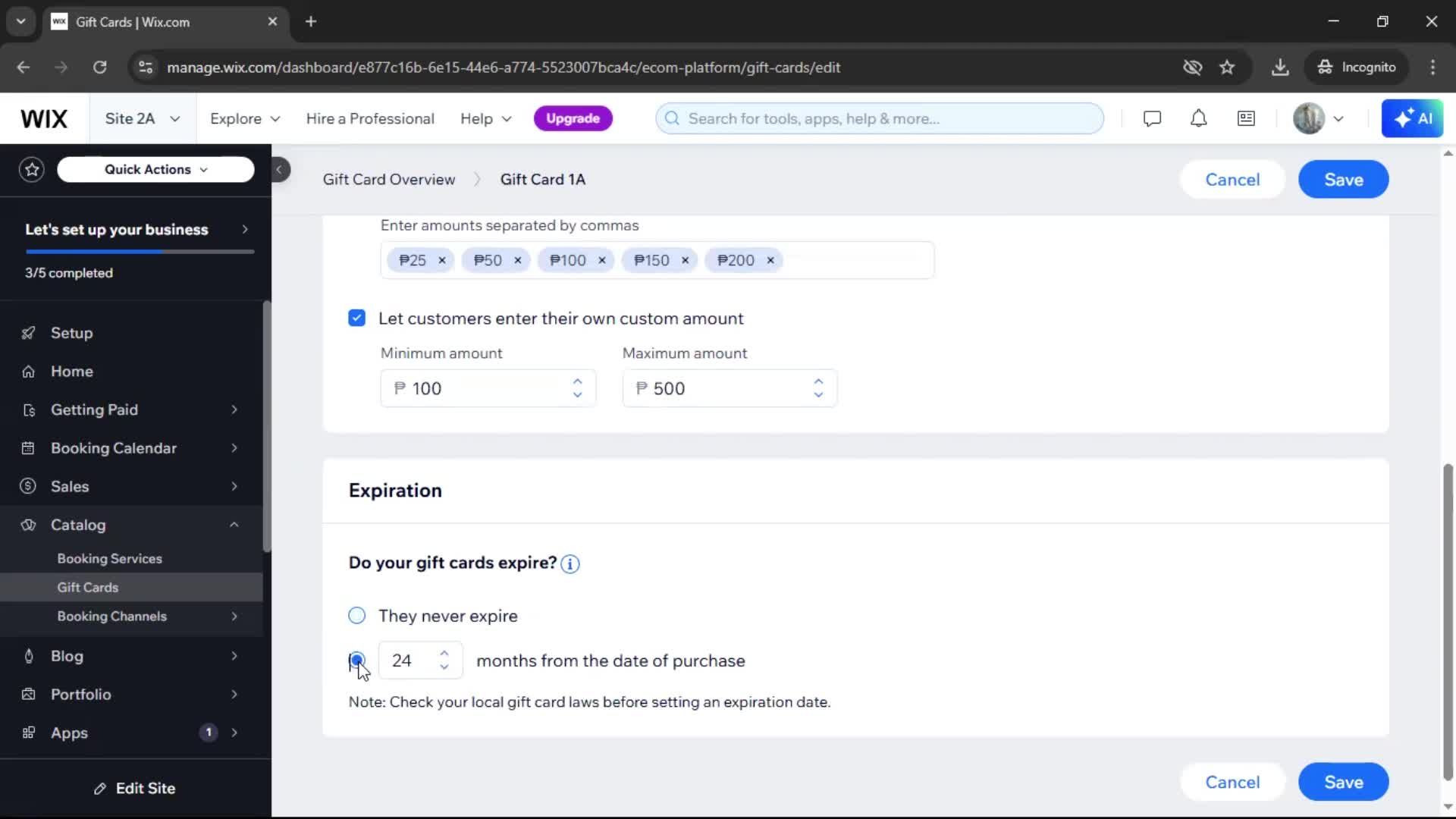Click the favorites star in sidebar

tap(32, 169)
